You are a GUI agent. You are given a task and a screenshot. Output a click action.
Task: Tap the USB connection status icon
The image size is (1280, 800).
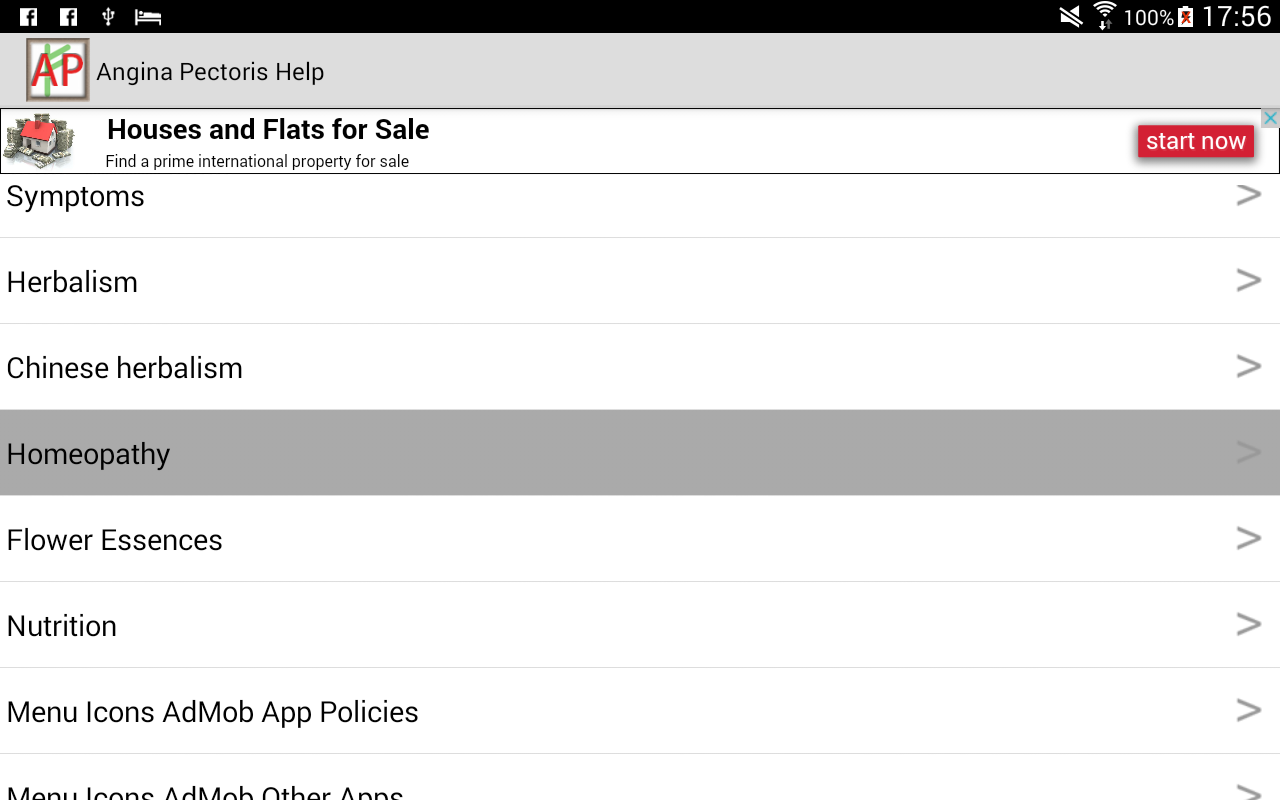(108, 17)
